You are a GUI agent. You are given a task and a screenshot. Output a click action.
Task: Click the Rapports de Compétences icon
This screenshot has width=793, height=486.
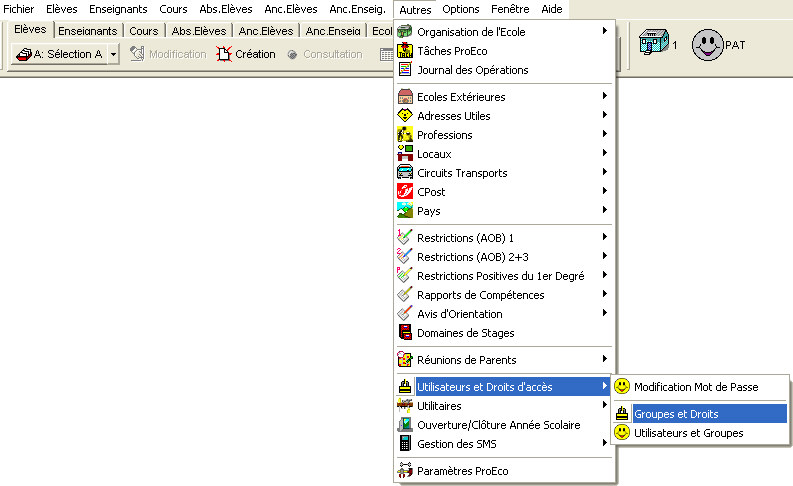pyautogui.click(x=405, y=294)
